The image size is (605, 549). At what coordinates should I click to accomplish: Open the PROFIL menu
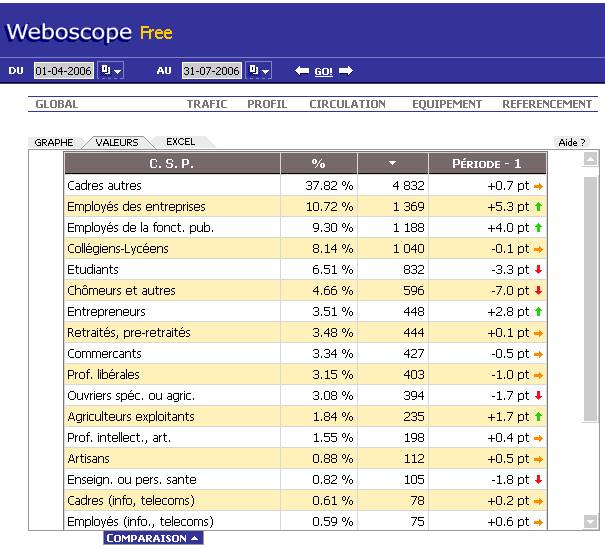click(x=267, y=104)
